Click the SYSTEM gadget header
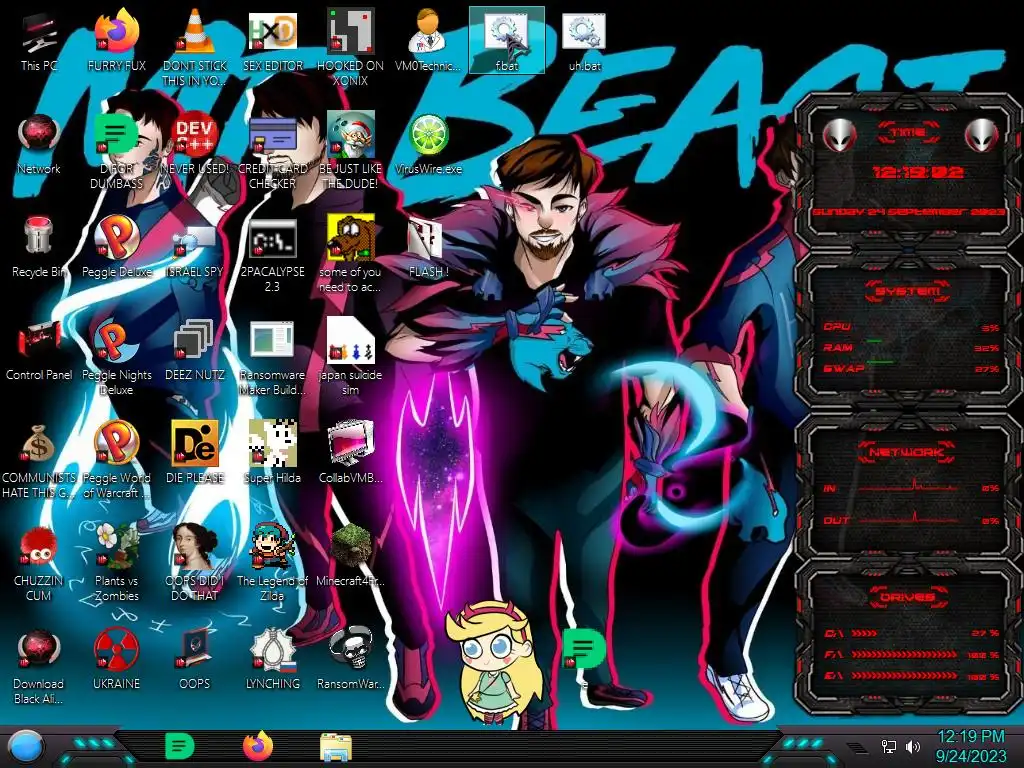The width and height of the screenshot is (1024, 768). pos(908,290)
